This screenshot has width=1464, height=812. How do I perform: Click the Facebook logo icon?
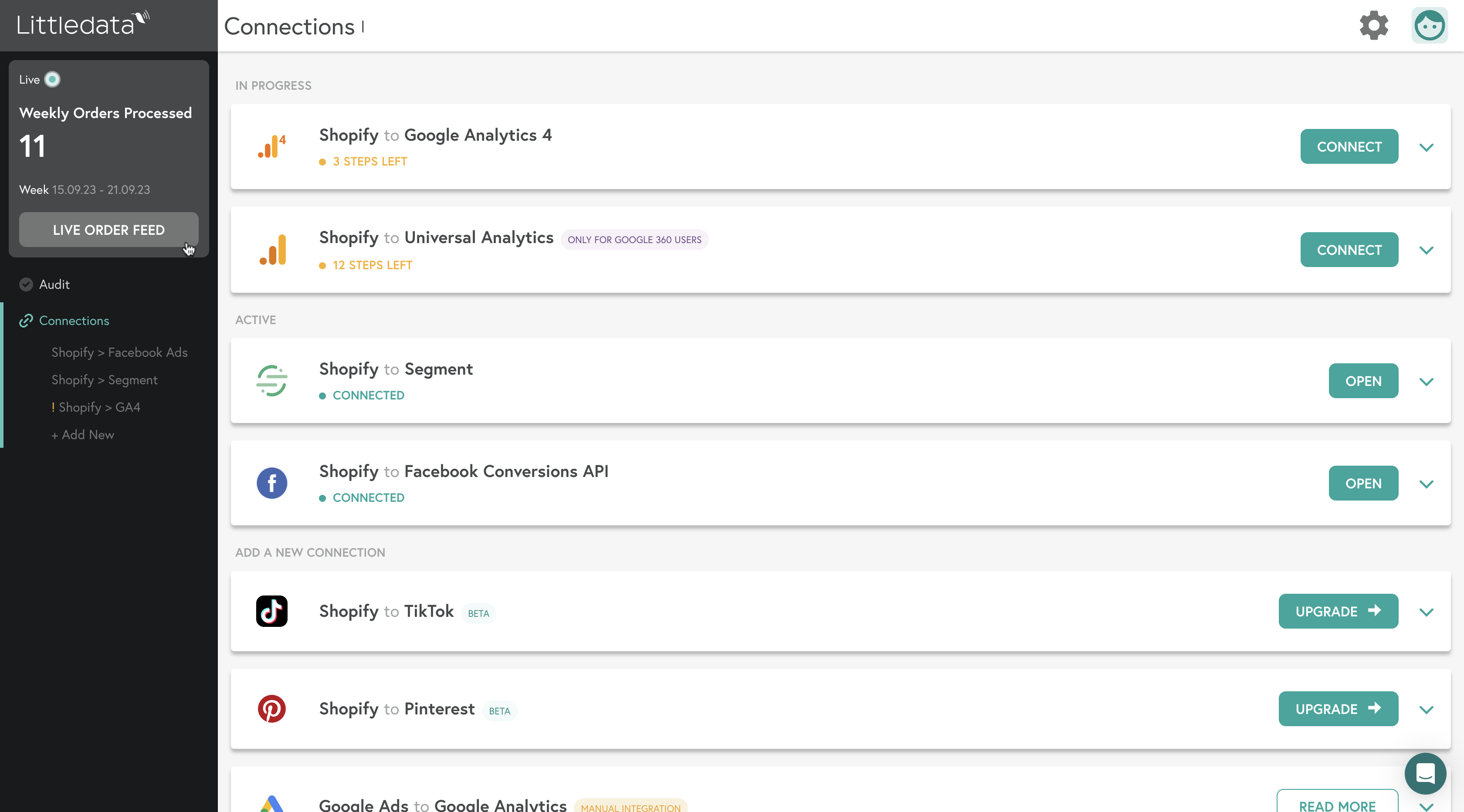coord(271,483)
